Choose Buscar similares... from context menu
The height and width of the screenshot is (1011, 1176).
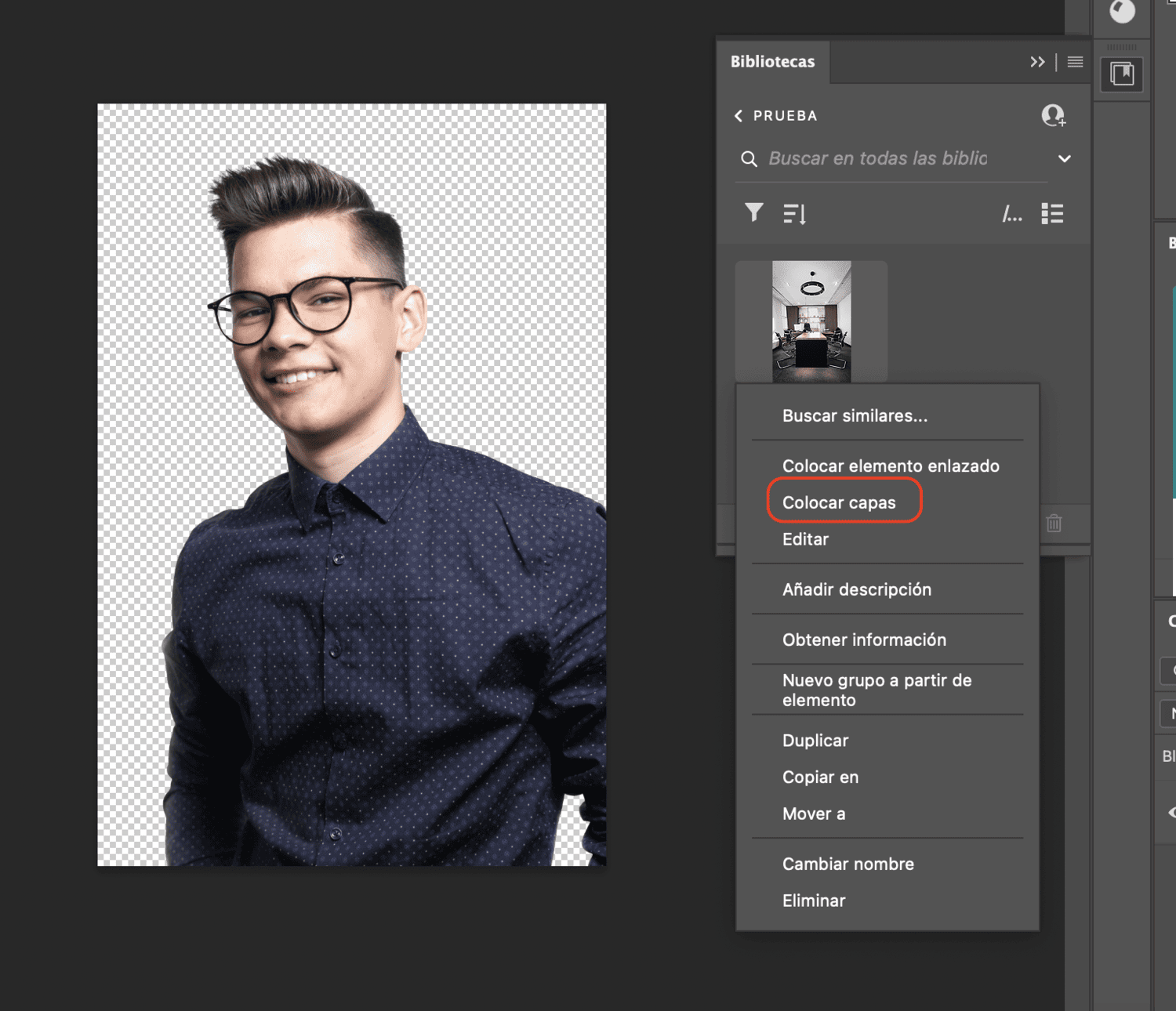point(855,416)
